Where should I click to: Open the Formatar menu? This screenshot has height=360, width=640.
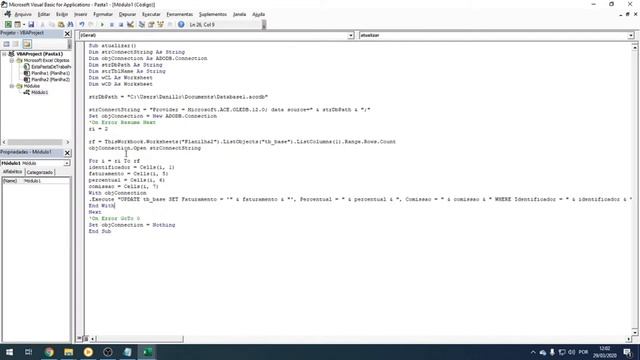point(103,14)
